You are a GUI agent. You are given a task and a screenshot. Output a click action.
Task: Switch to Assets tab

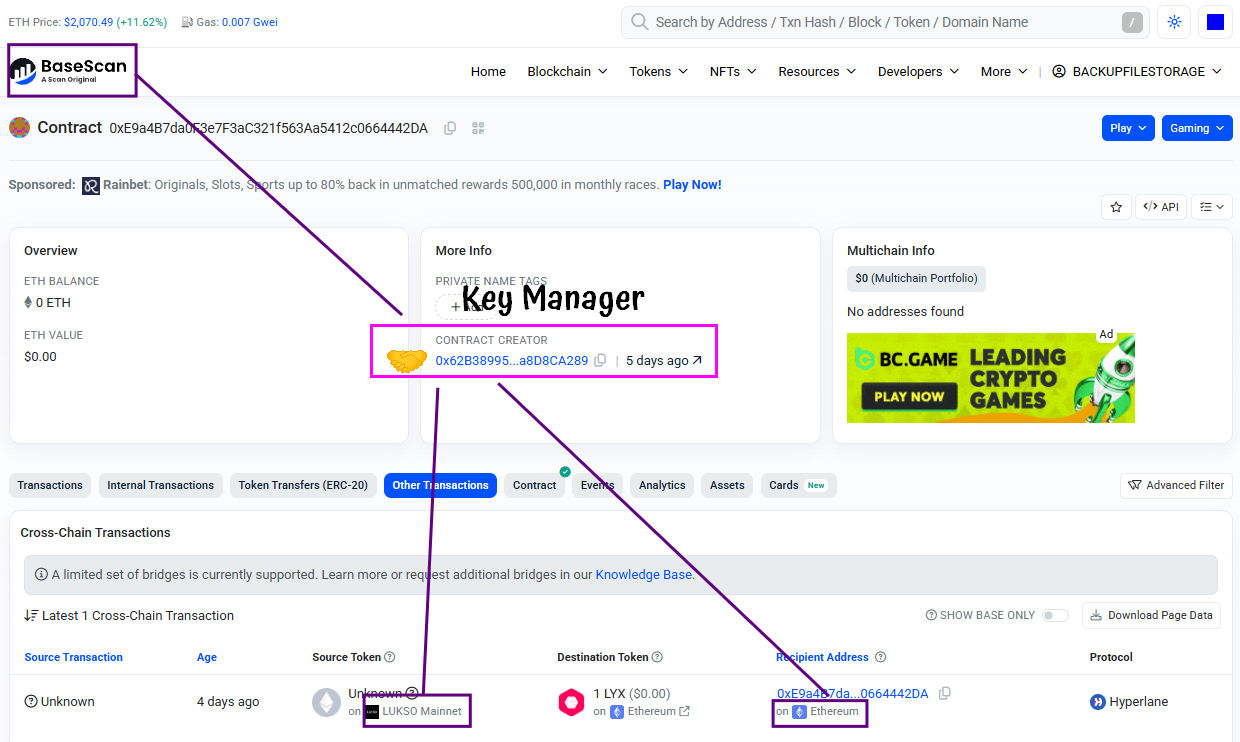pos(727,485)
